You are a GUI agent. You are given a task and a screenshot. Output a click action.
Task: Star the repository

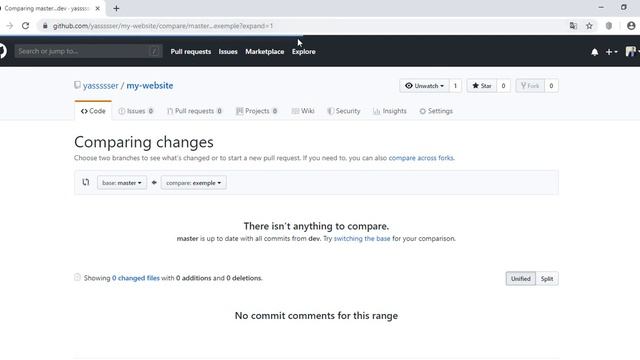pyautogui.click(x=482, y=86)
